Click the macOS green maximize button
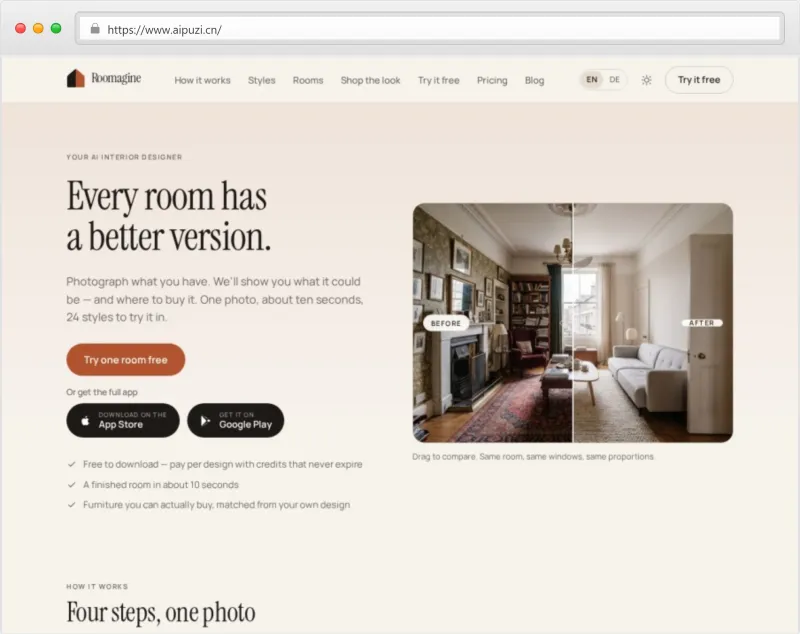 pos(56,29)
